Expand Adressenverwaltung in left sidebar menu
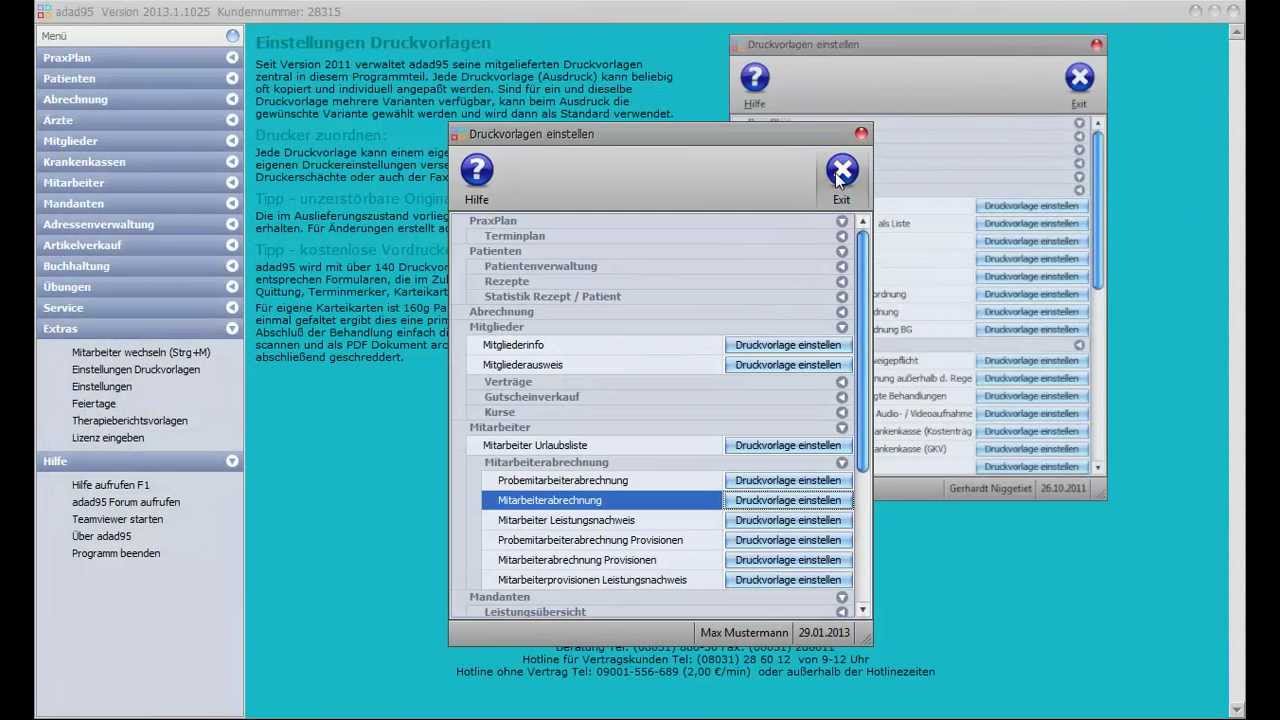The image size is (1280, 720). tap(232, 224)
